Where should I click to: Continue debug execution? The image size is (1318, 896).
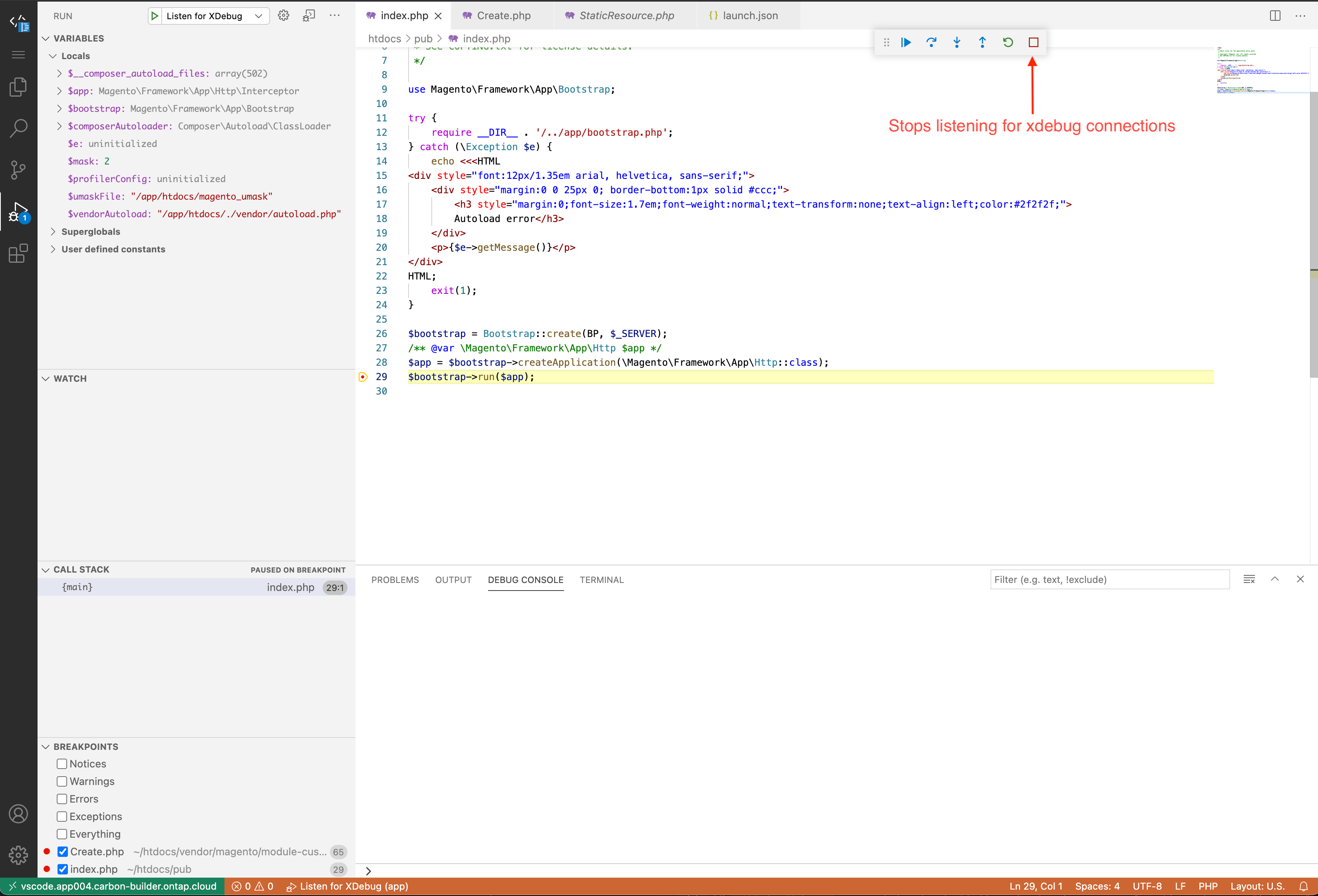coord(906,43)
